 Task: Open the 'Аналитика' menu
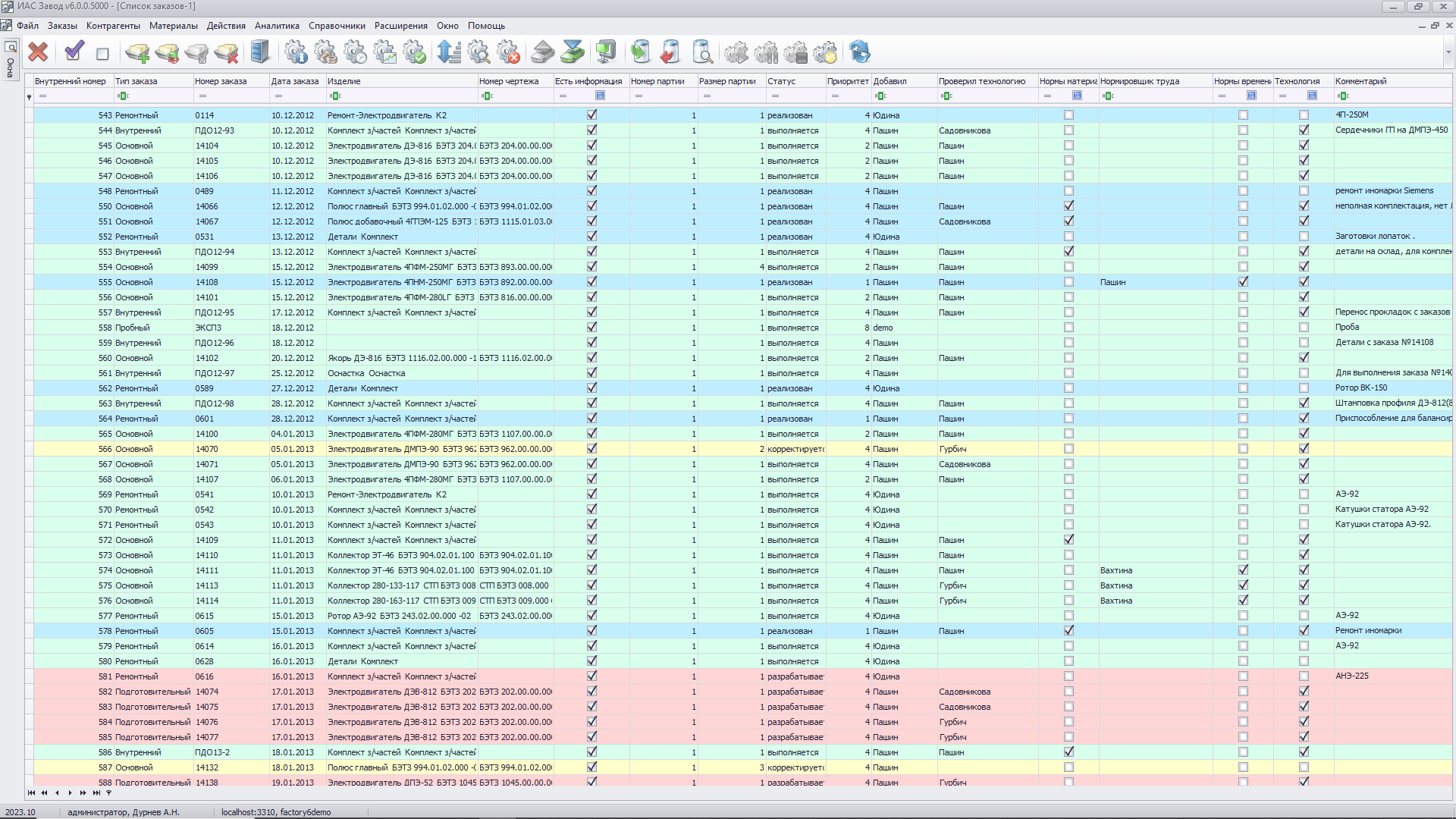(277, 26)
